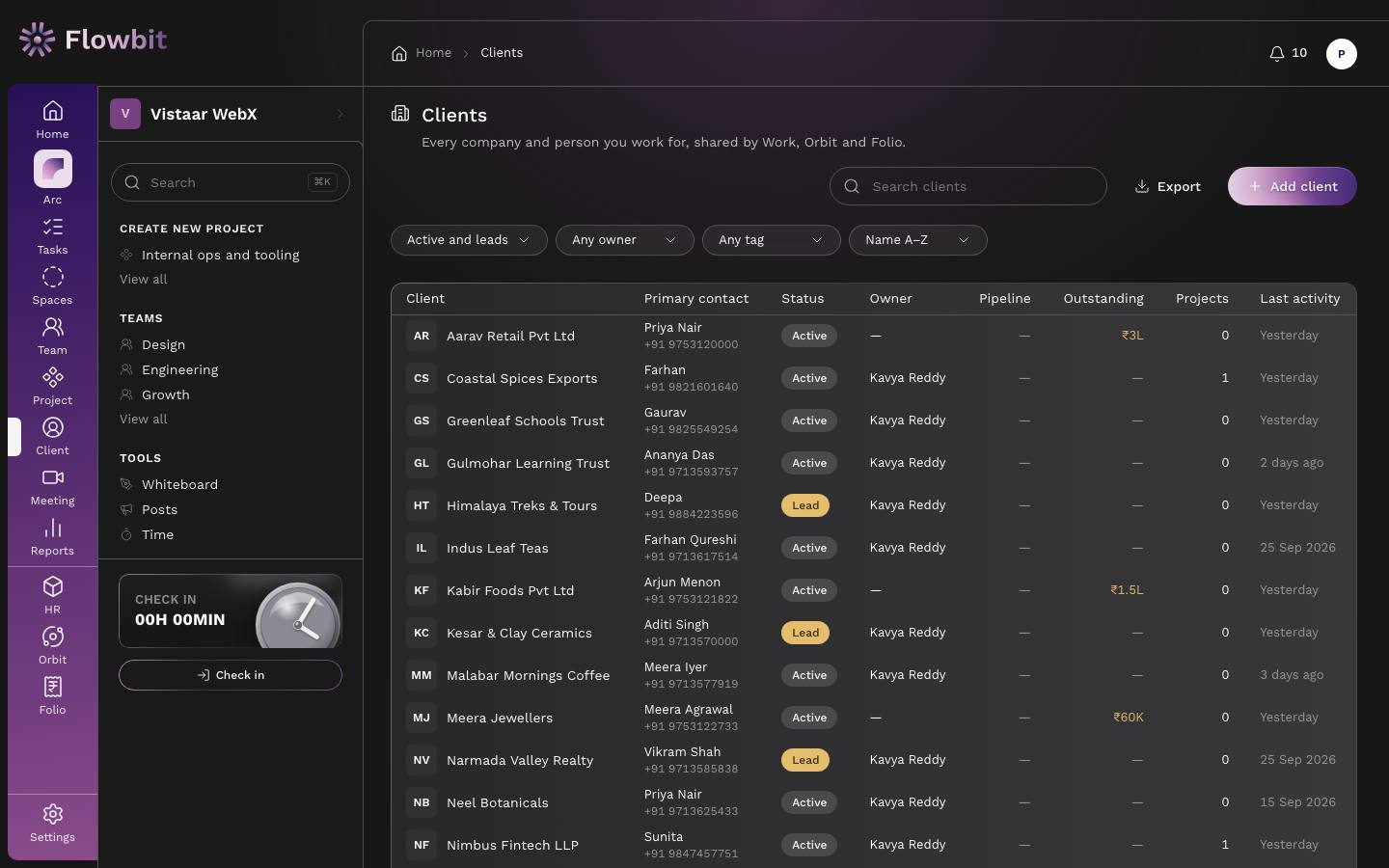
Task: Open Settings gear in sidebar
Action: click(x=53, y=814)
